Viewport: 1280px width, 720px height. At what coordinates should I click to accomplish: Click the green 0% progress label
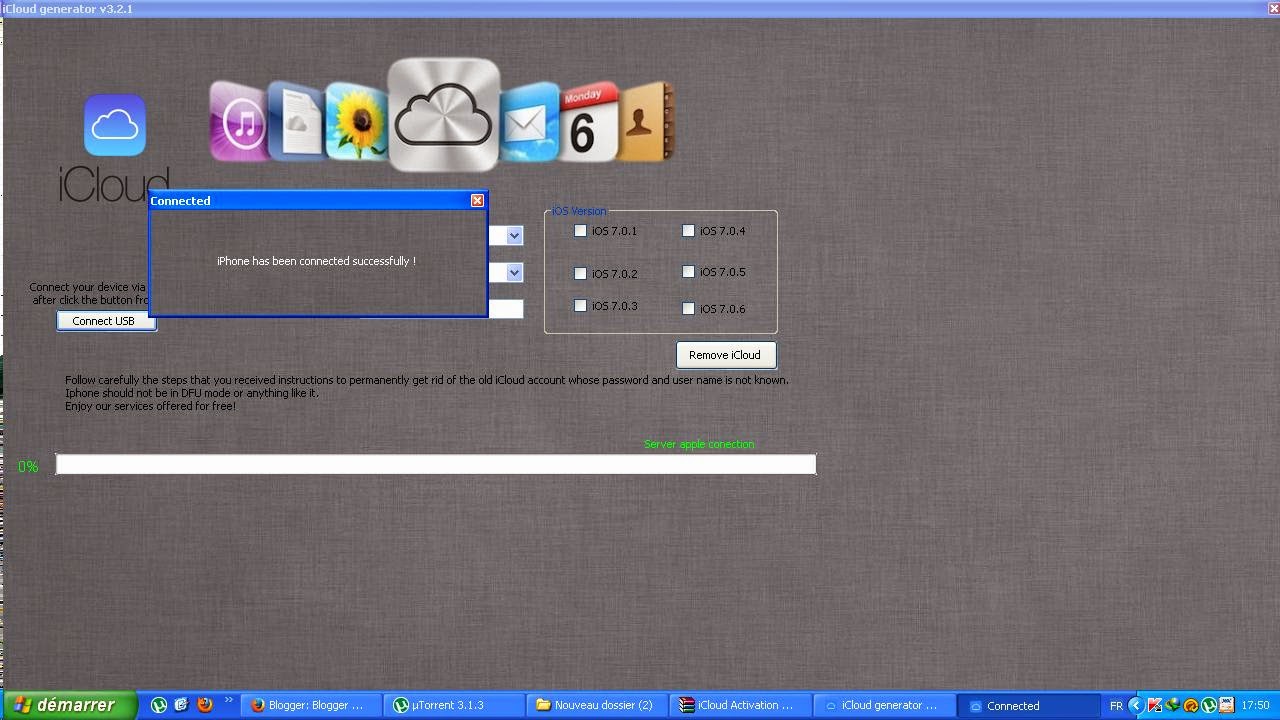click(x=28, y=467)
